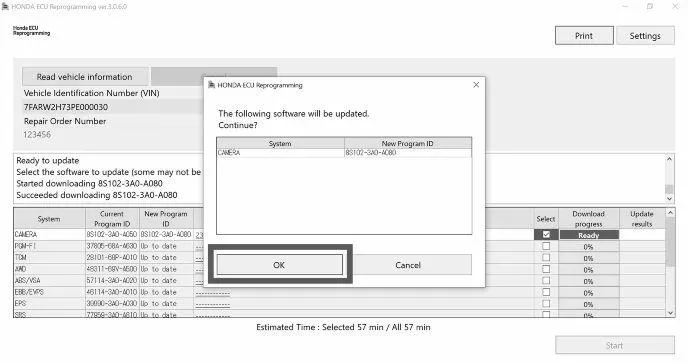Viewport: 688px width, 363px height.
Task: Click current program ID 8S102-3A0-A050
Action: click(112, 235)
